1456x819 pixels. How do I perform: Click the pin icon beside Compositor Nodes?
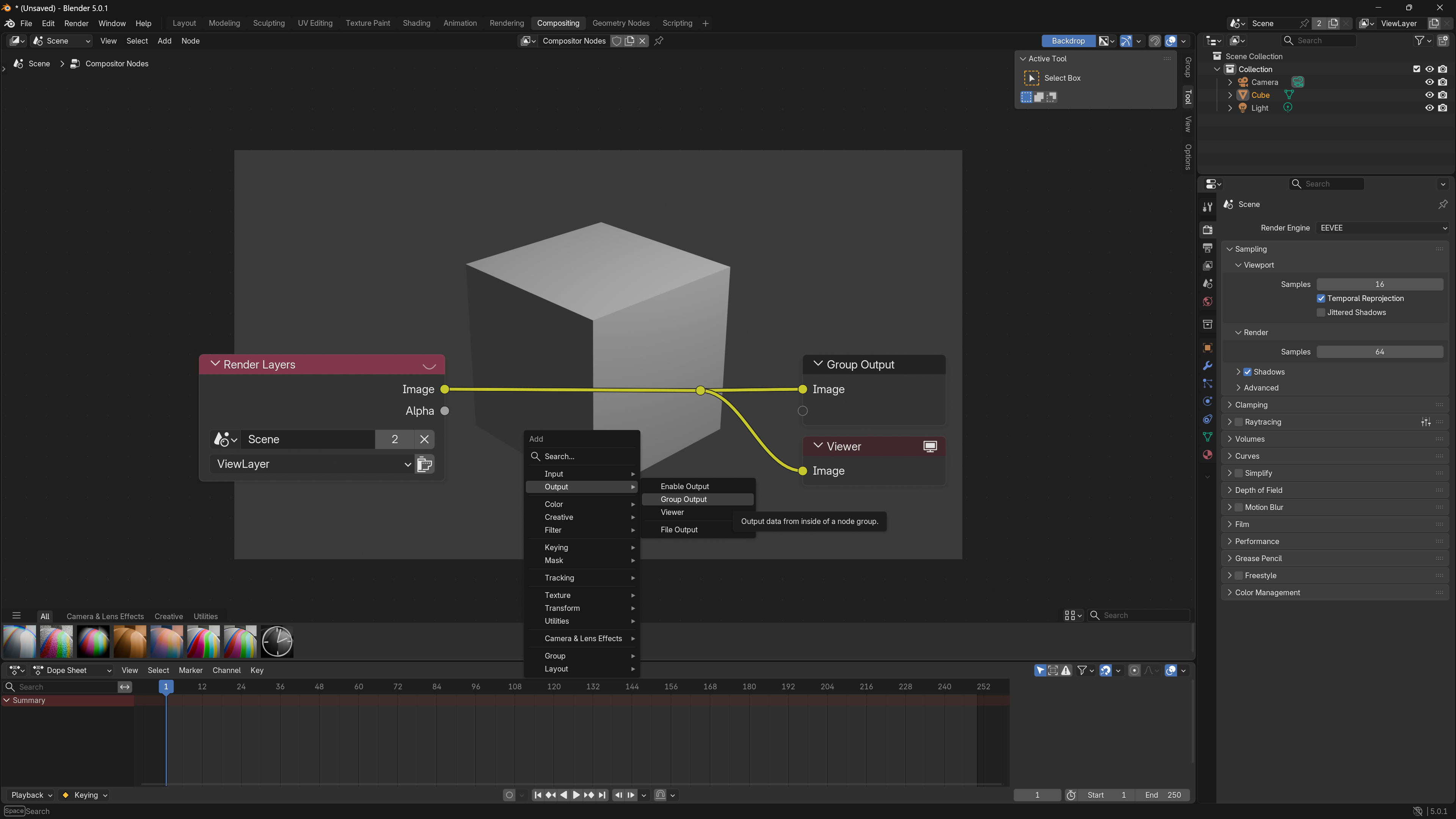point(659,41)
